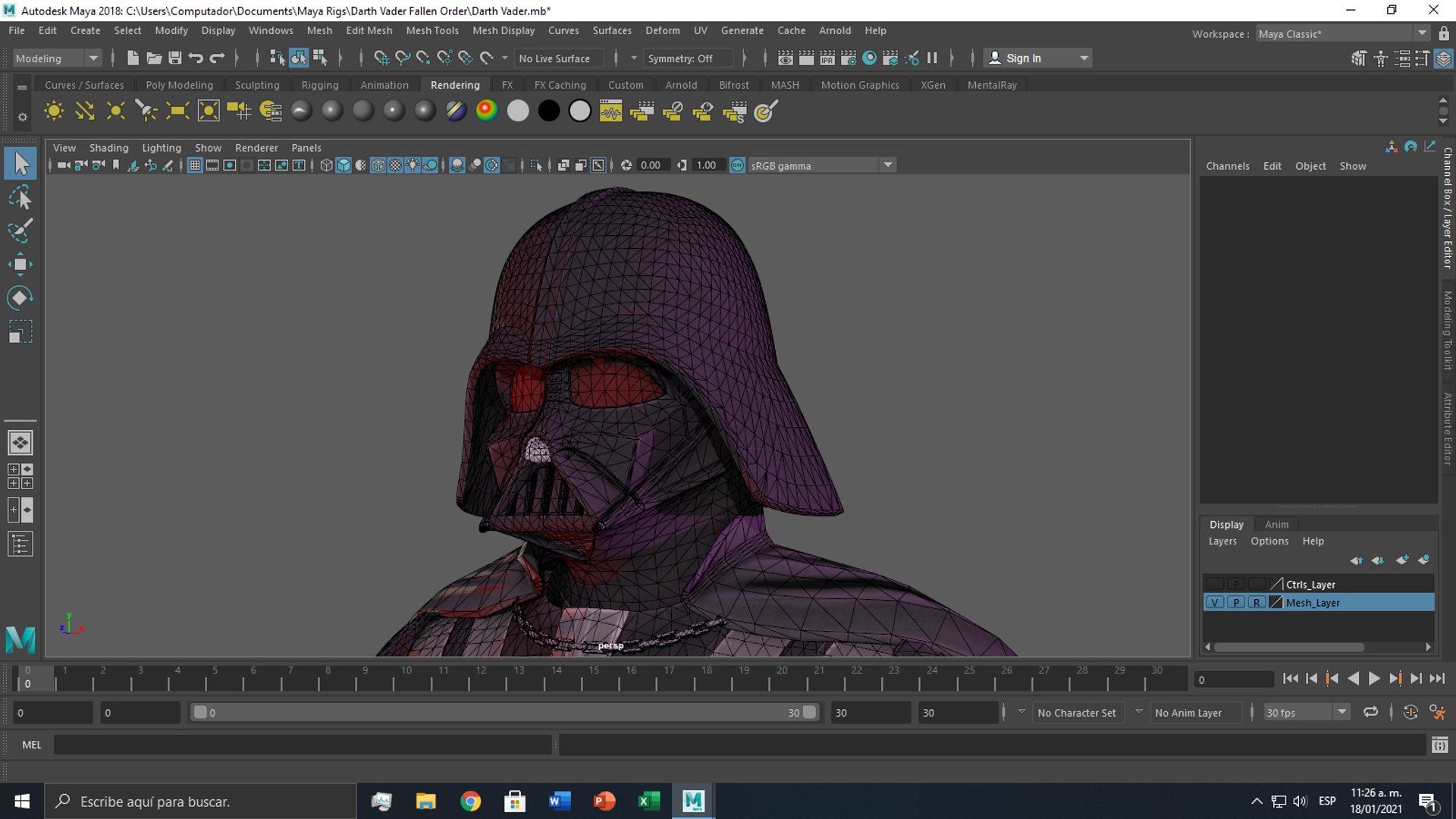Play the animation forwards

1373,679
